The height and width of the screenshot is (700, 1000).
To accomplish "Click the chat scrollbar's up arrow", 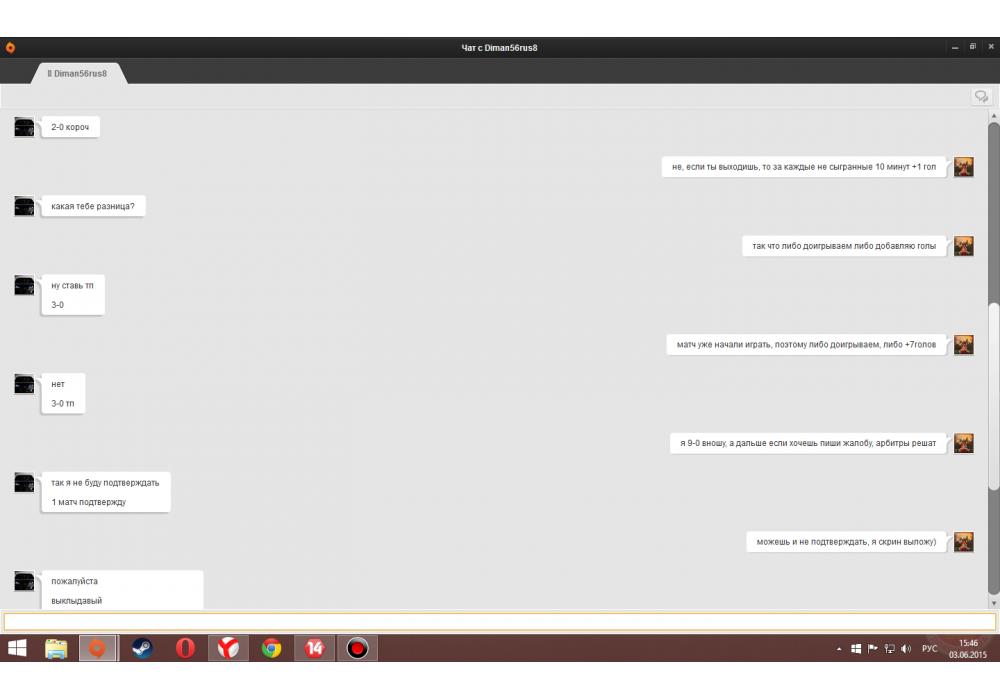I will (x=993, y=115).
